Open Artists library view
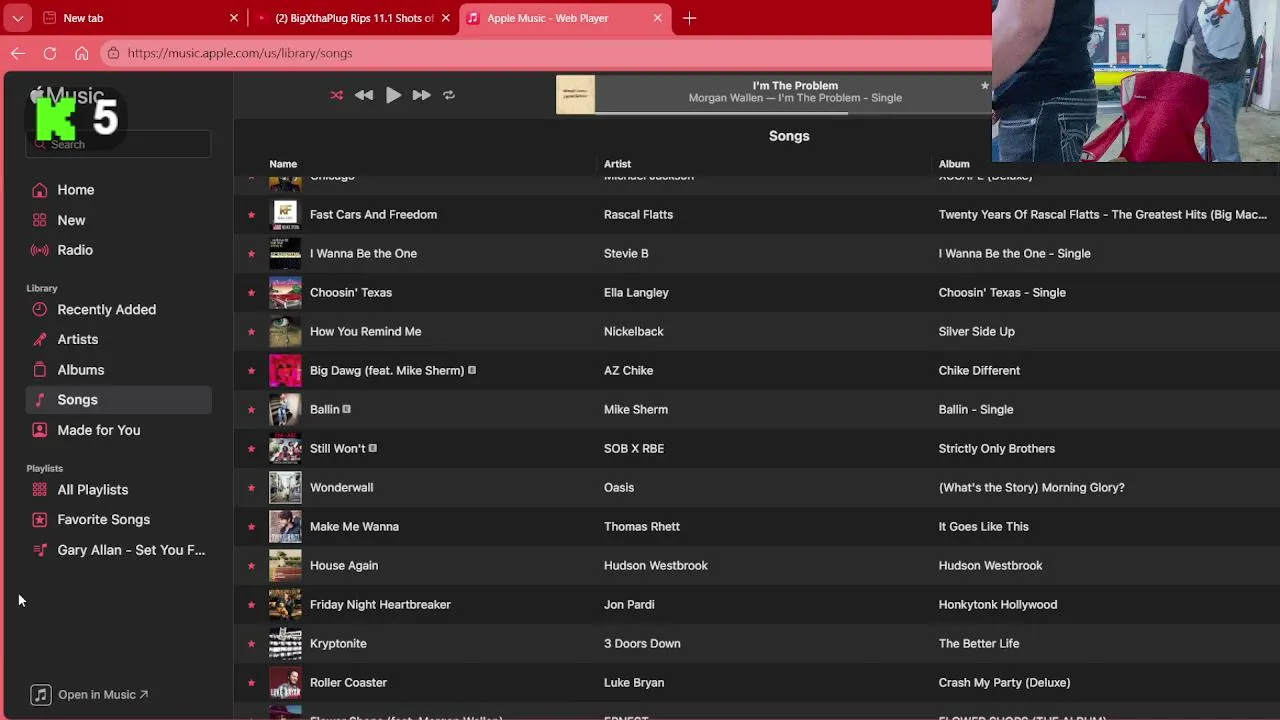Image resolution: width=1280 pixels, height=720 pixels. coord(118,340)
